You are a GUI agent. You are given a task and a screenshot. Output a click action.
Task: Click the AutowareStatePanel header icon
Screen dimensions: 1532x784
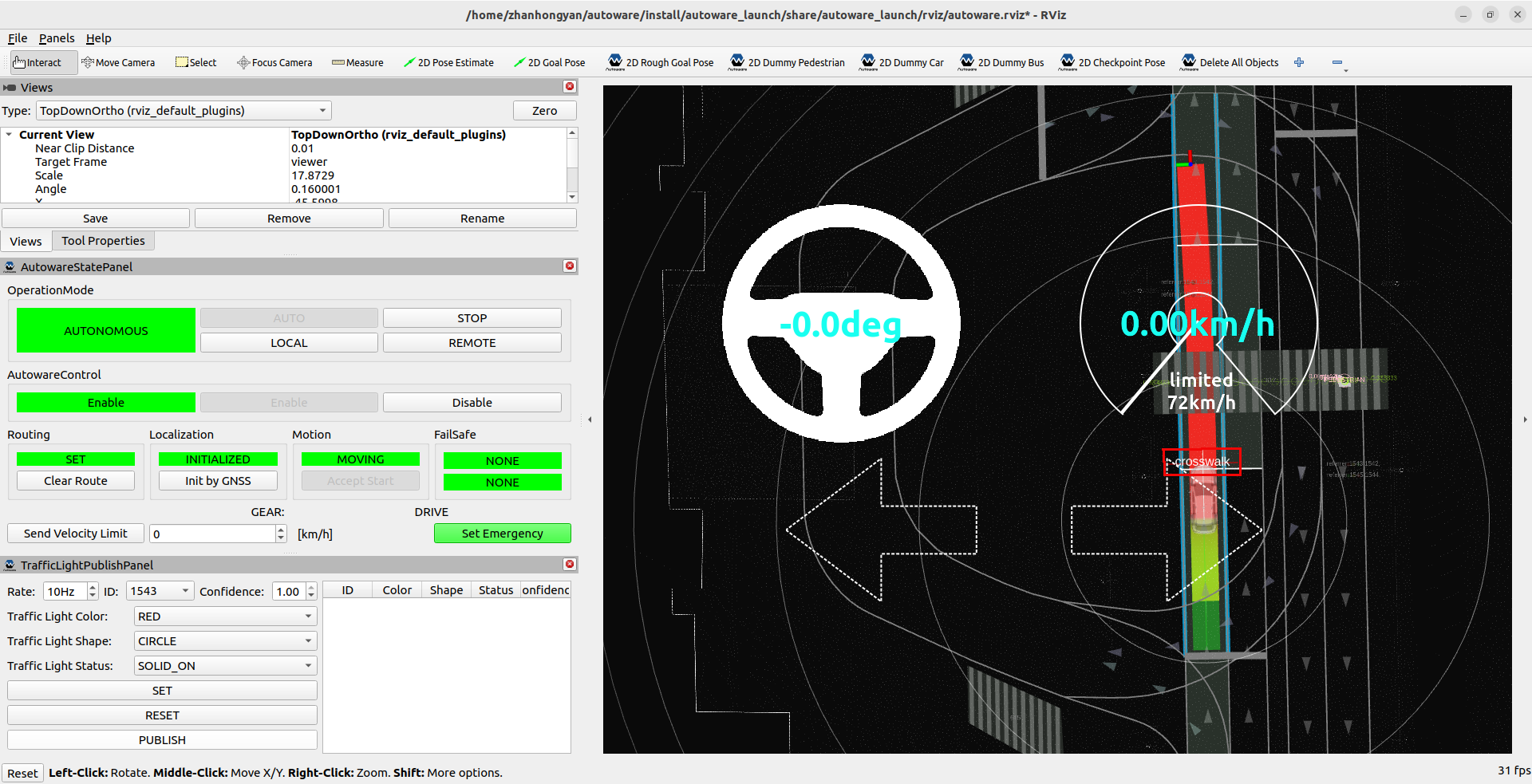click(x=10, y=266)
